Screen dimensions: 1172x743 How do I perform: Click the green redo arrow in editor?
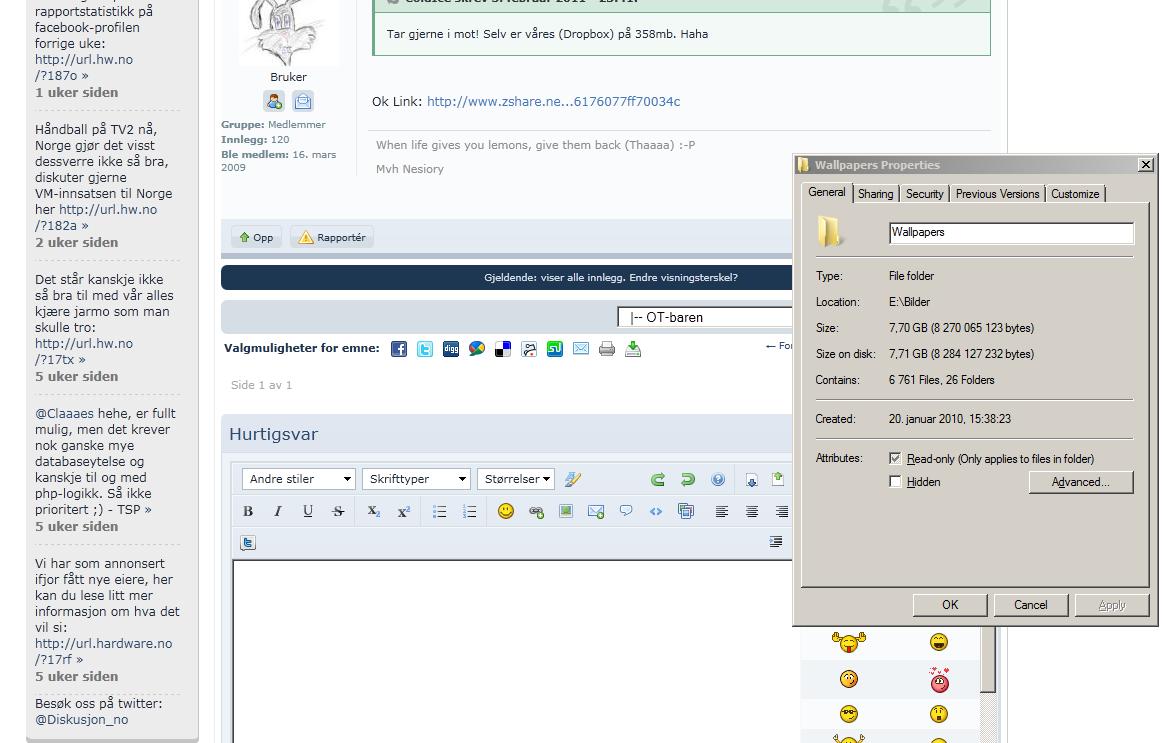coord(658,479)
